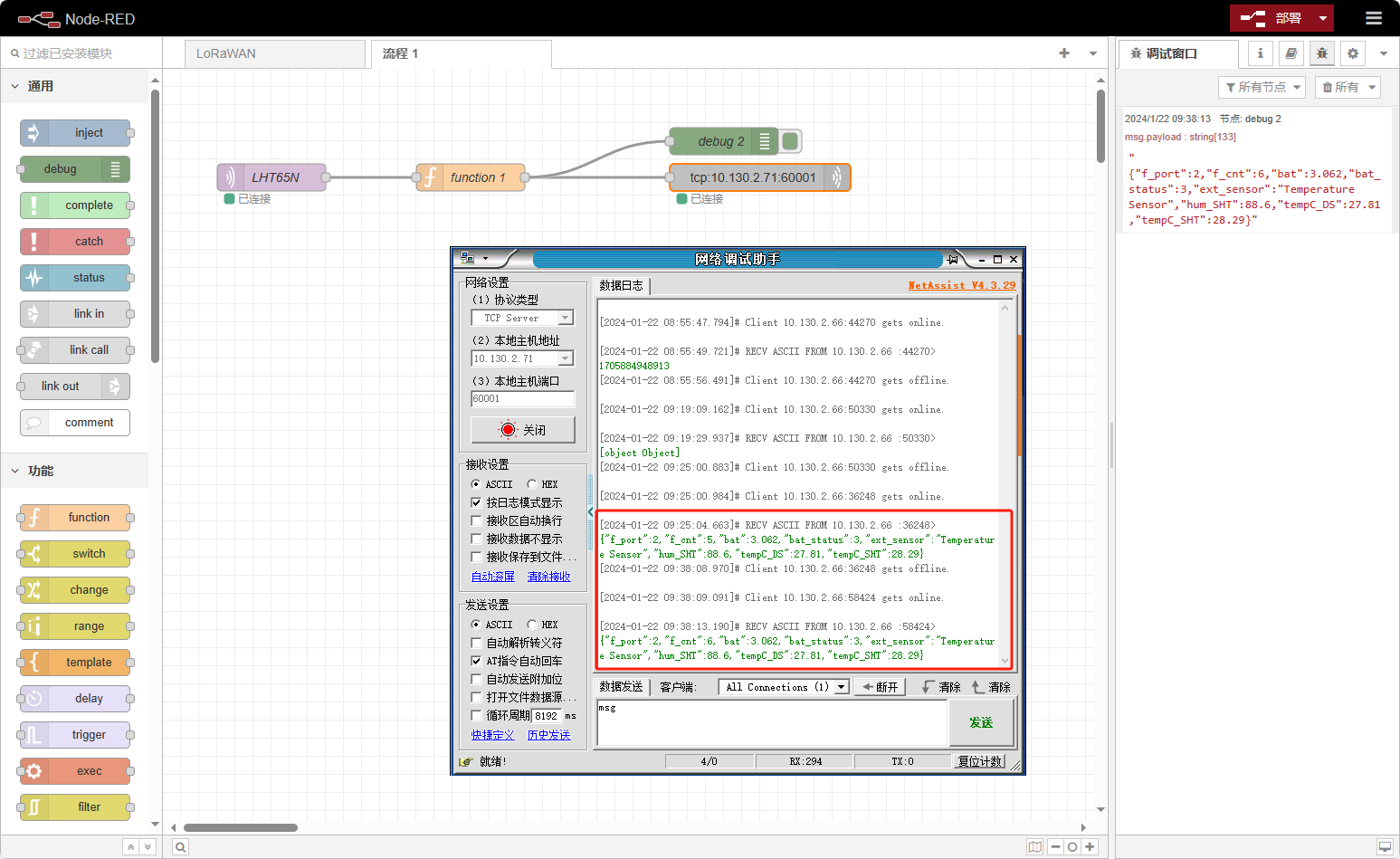Click the canvas horizontal scrollbar thumb
Image resolution: width=1400 pixels, height=859 pixels.
241,827
